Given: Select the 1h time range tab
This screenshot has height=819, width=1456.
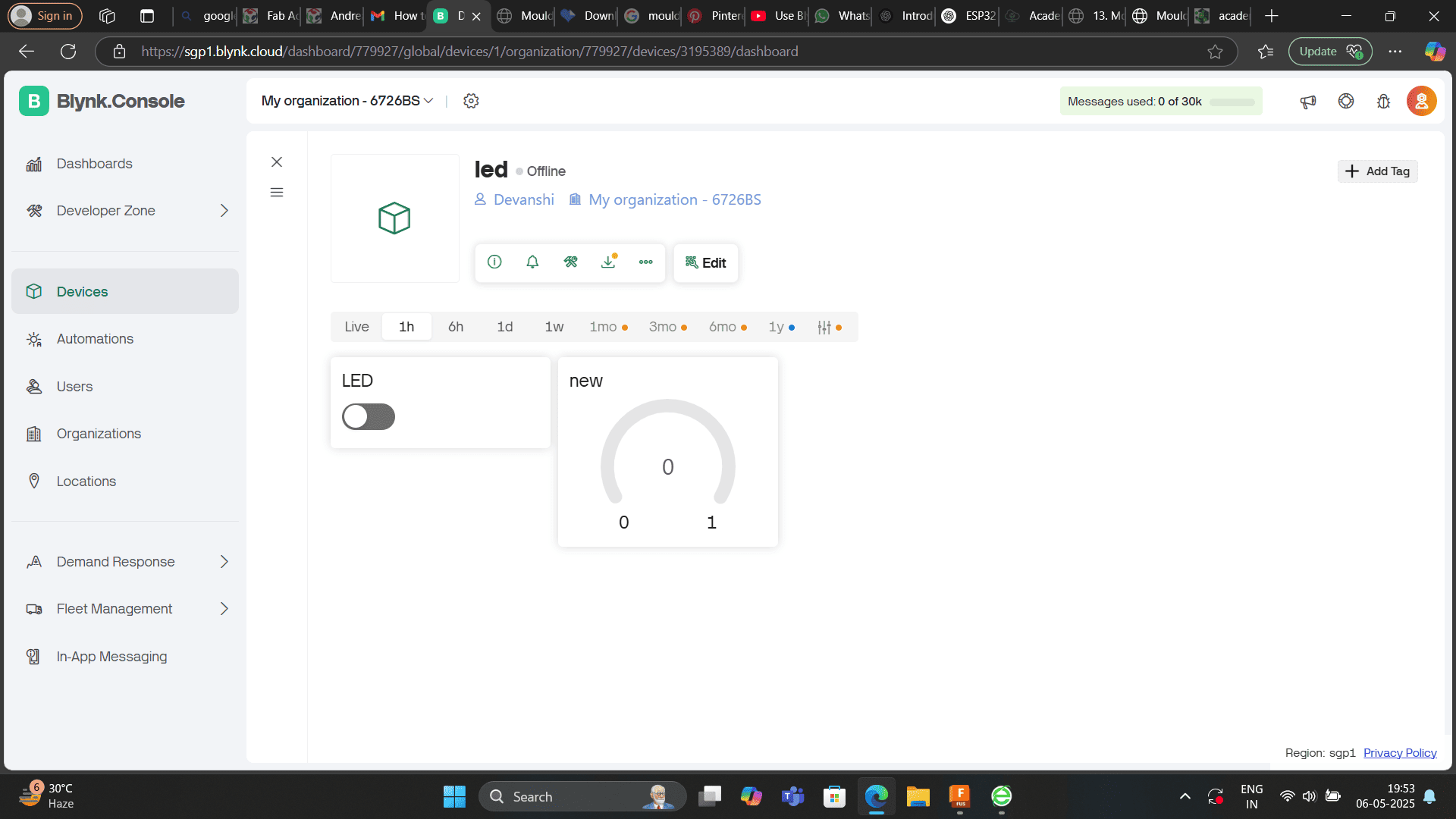Looking at the screenshot, I should click(406, 327).
